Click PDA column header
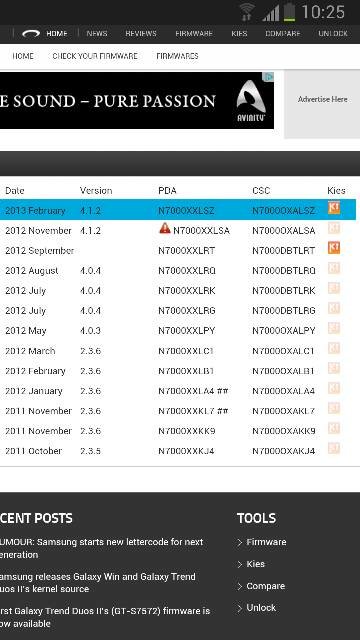360x640 pixels. pyautogui.click(x=167, y=191)
